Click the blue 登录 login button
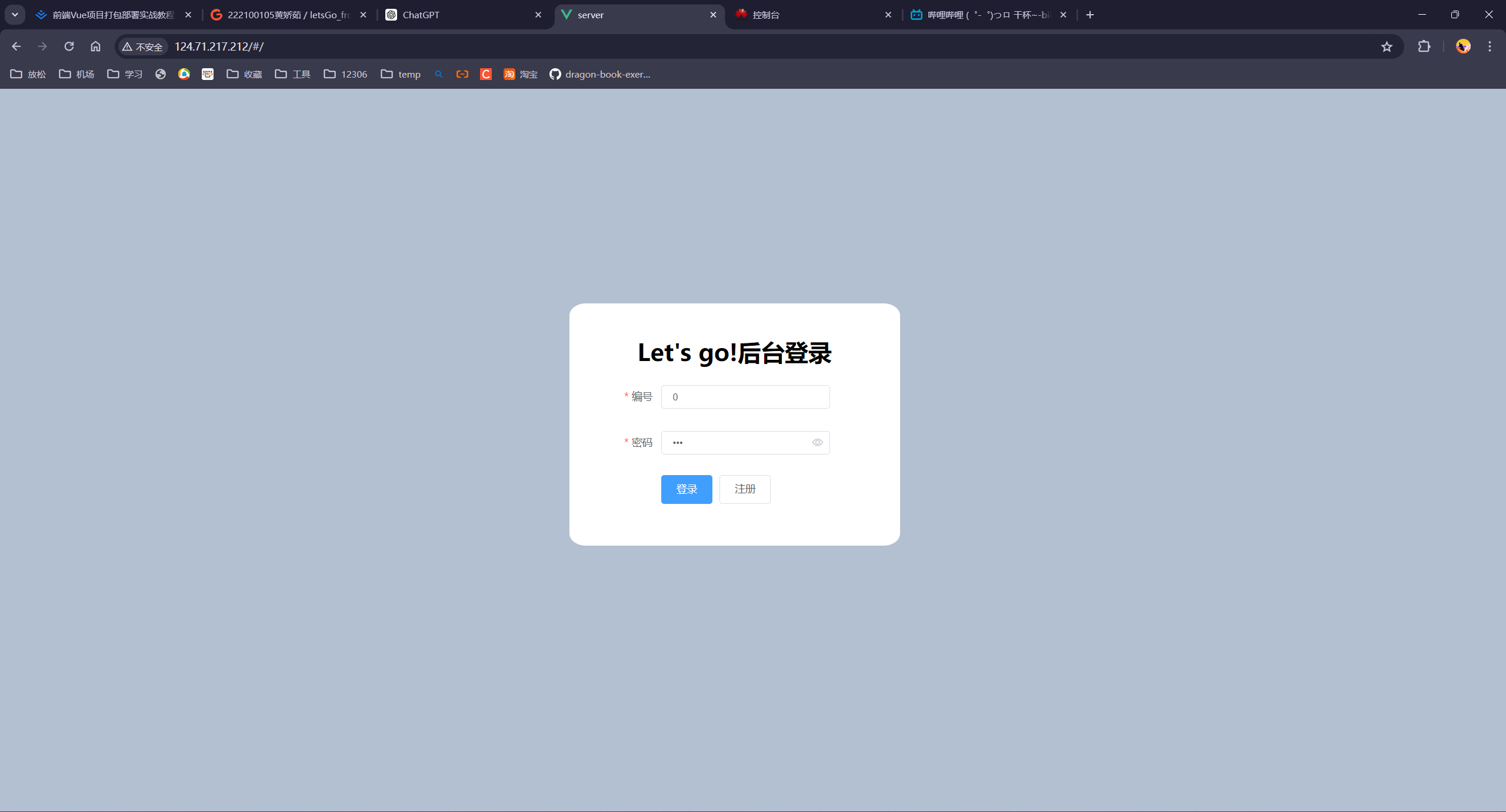This screenshot has width=1506, height=812. pyautogui.click(x=686, y=489)
